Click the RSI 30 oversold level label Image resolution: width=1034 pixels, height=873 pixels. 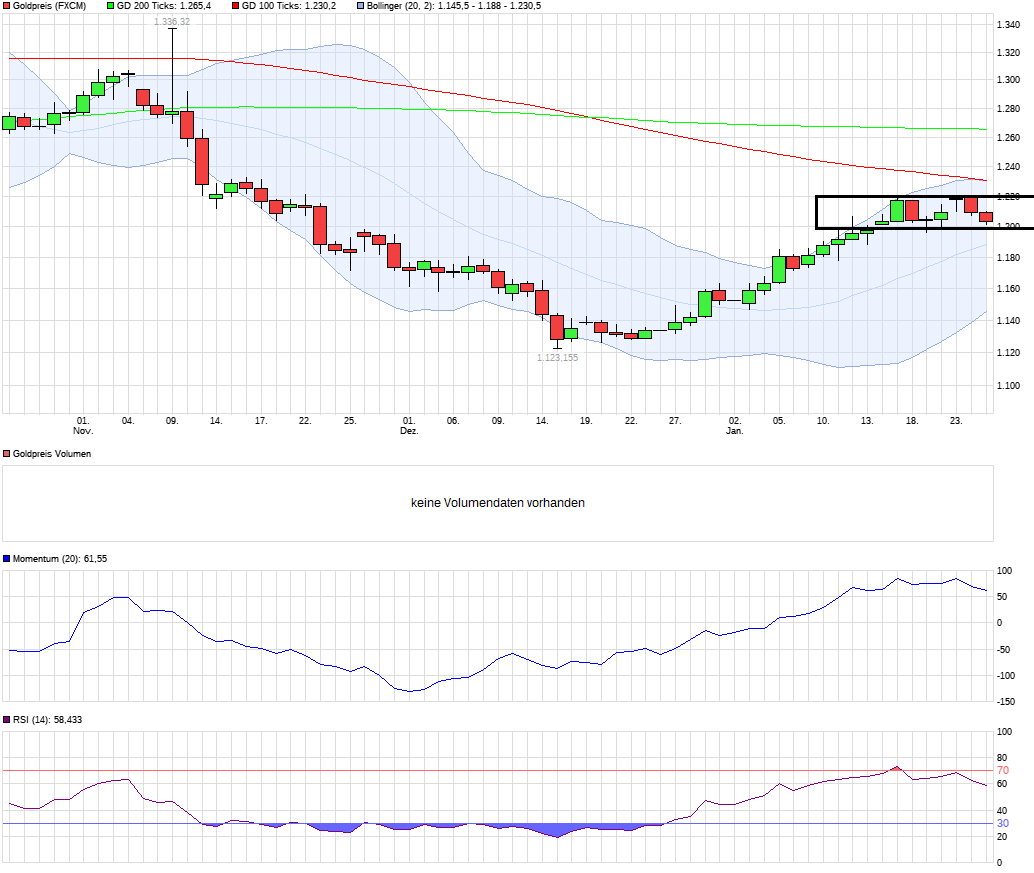tap(1002, 824)
